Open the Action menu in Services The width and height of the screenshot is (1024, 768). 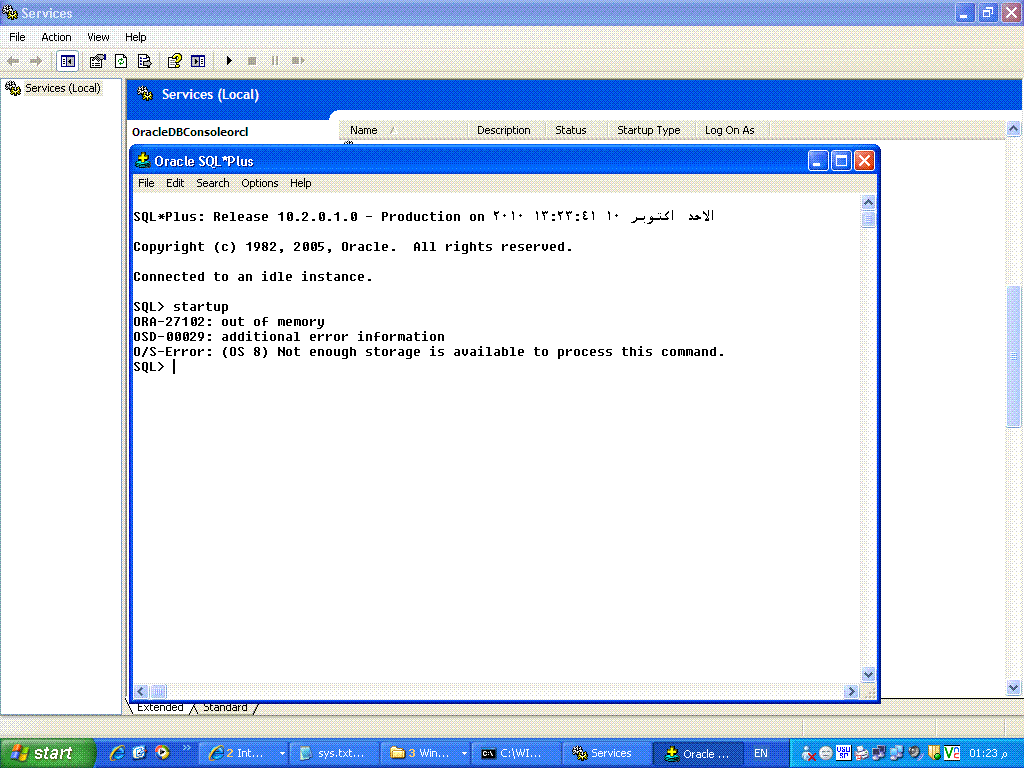tap(56, 37)
